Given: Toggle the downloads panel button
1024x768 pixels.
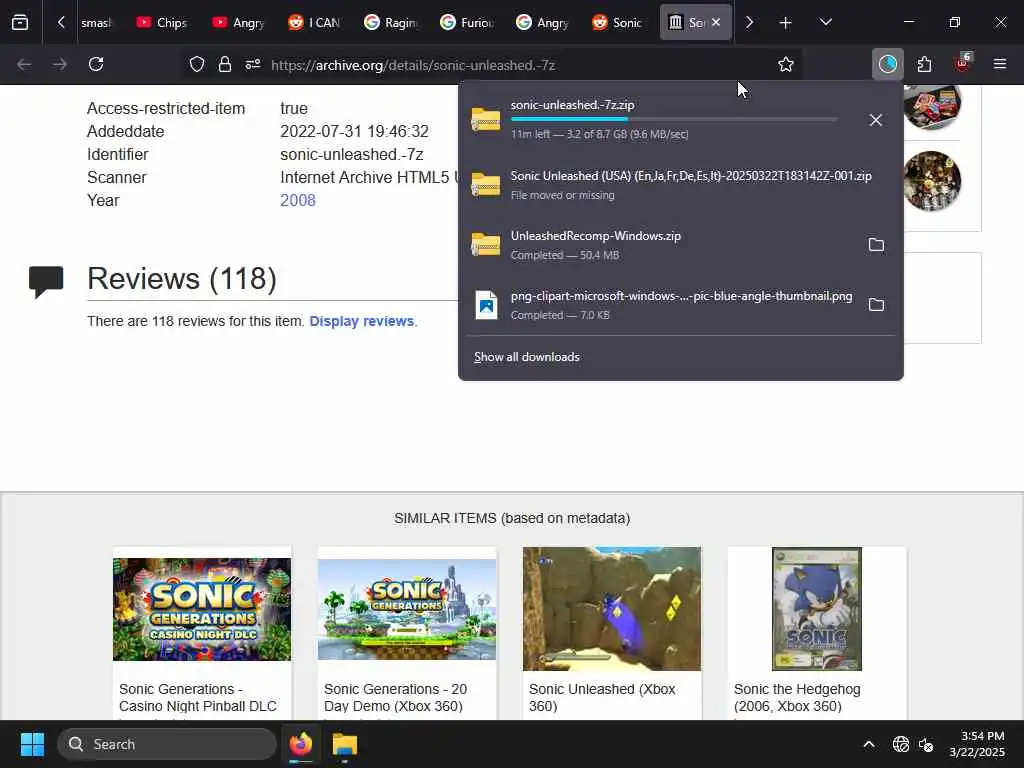Looking at the screenshot, I should click(888, 64).
